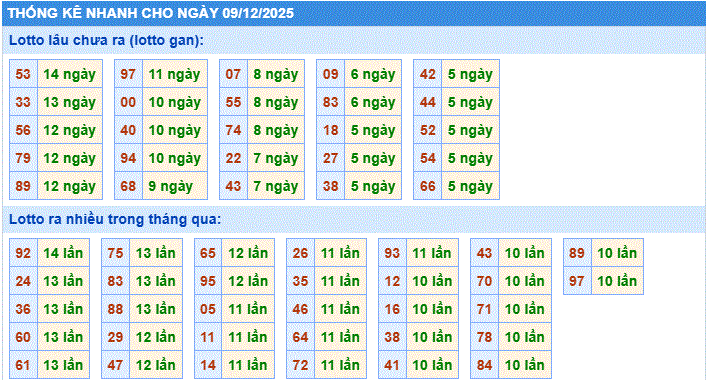The width and height of the screenshot is (707, 380).
Task: Click lotto number 29
Action: (x=116, y=337)
